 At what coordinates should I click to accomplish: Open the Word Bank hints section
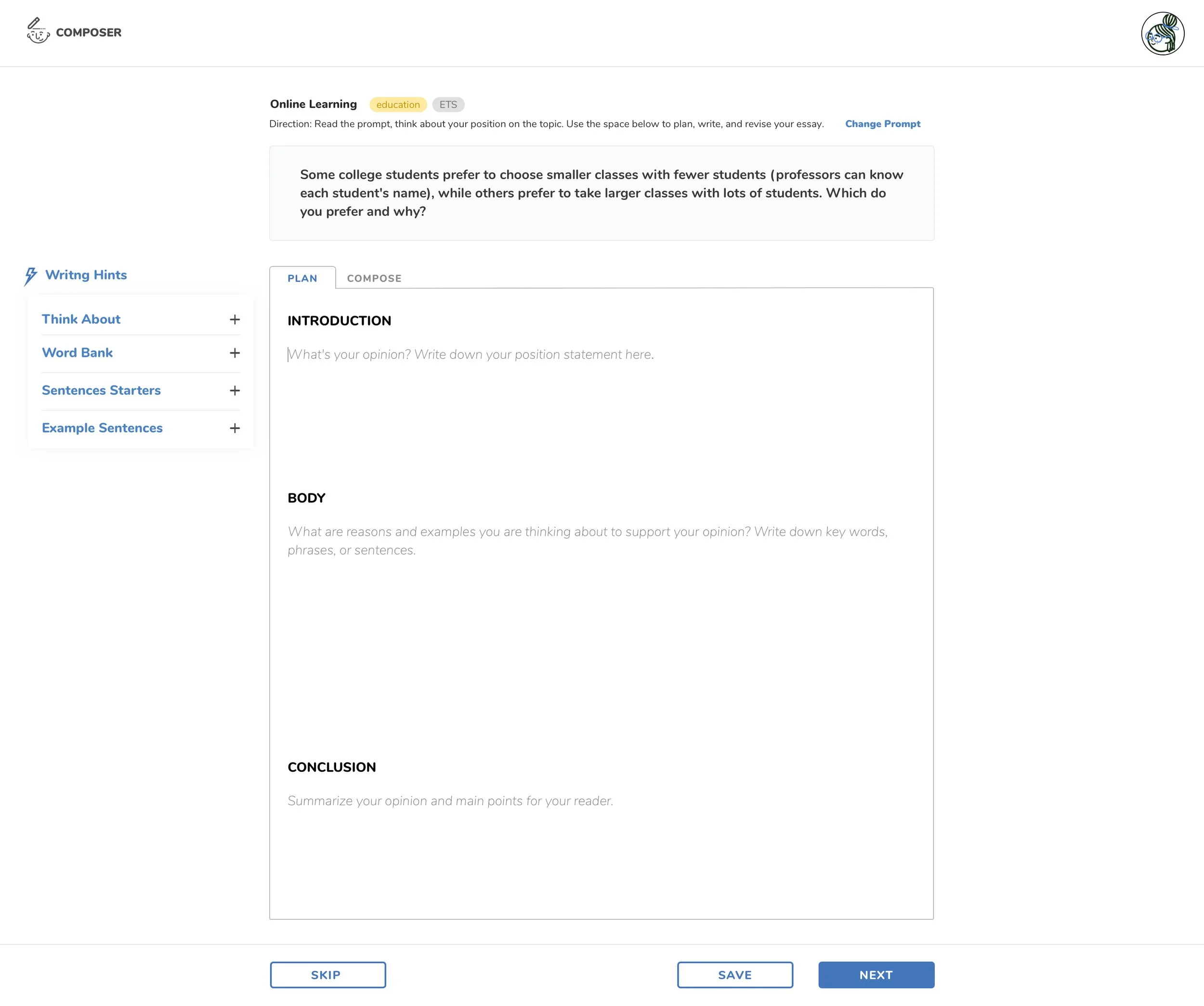tap(78, 353)
